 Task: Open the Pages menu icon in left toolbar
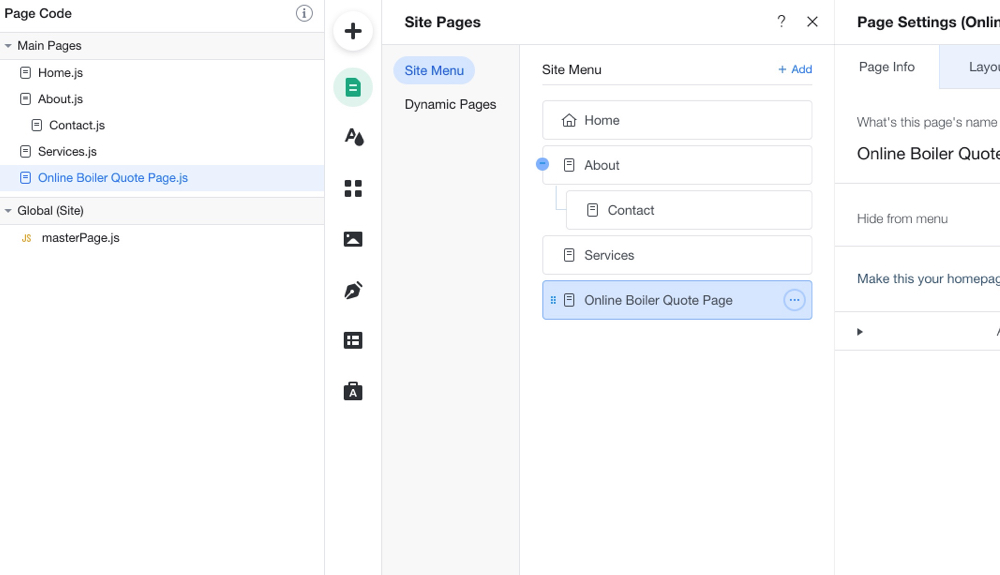(x=353, y=87)
